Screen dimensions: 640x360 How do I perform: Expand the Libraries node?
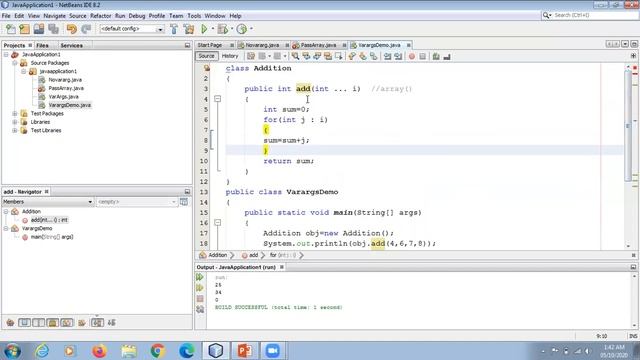tap(15, 122)
